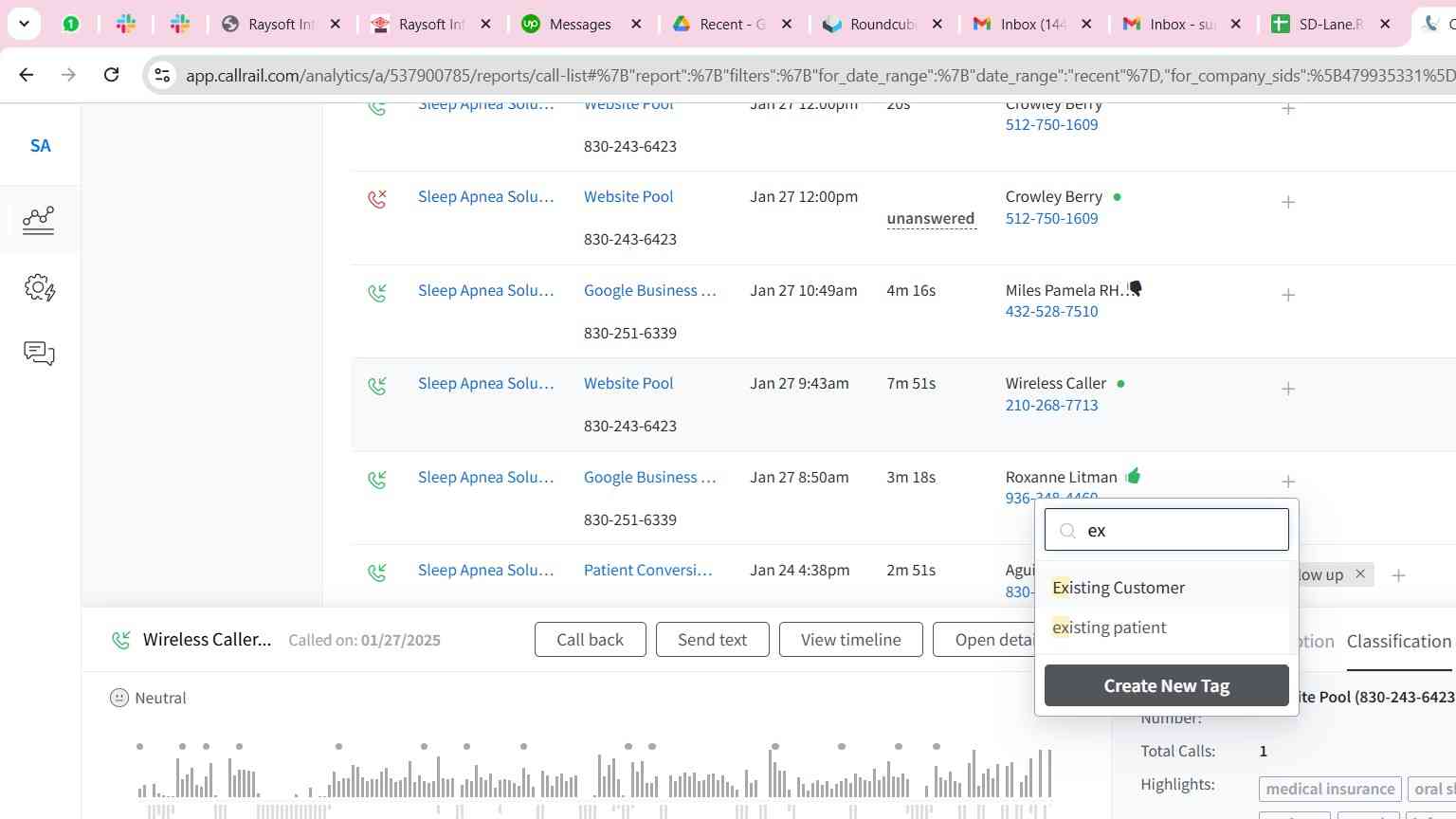The width and height of the screenshot is (1456, 819).
Task: Close the Messages browser tab
Action: 636,24
